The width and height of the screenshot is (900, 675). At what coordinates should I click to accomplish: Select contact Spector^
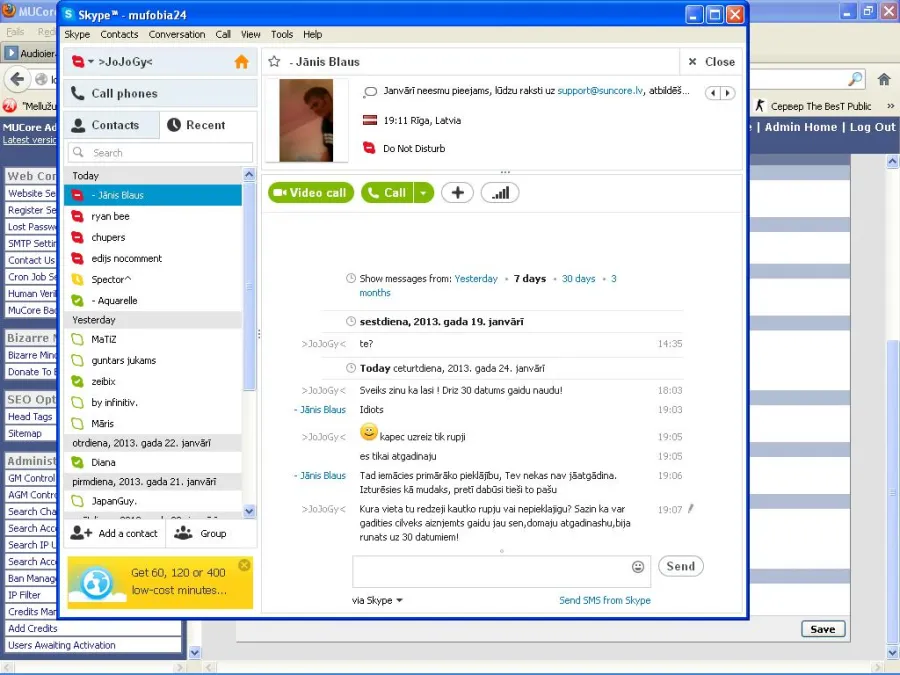click(x=153, y=280)
